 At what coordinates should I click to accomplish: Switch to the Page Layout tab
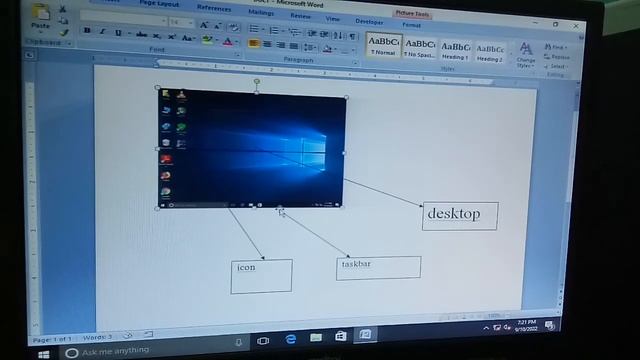(x=159, y=3)
